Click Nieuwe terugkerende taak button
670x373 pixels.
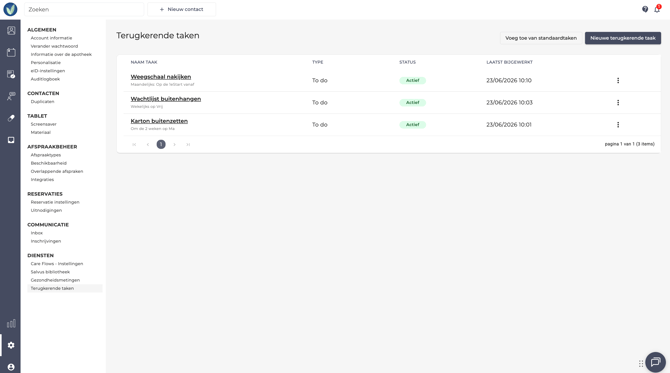pyautogui.click(x=623, y=38)
